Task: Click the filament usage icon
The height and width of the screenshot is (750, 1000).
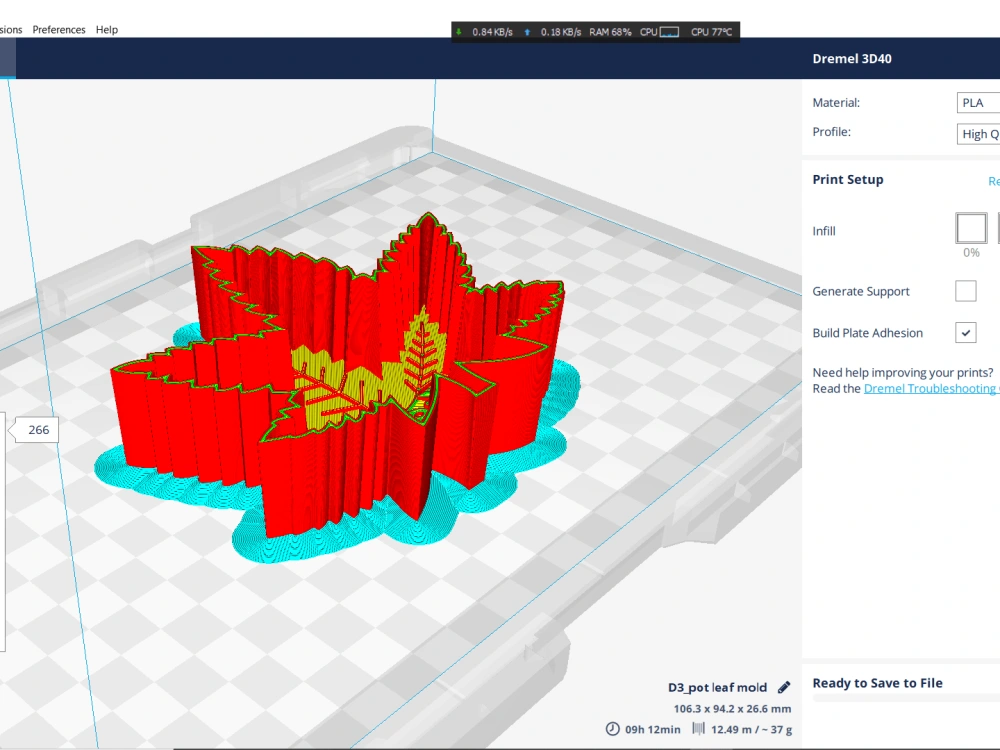Action: point(699,728)
